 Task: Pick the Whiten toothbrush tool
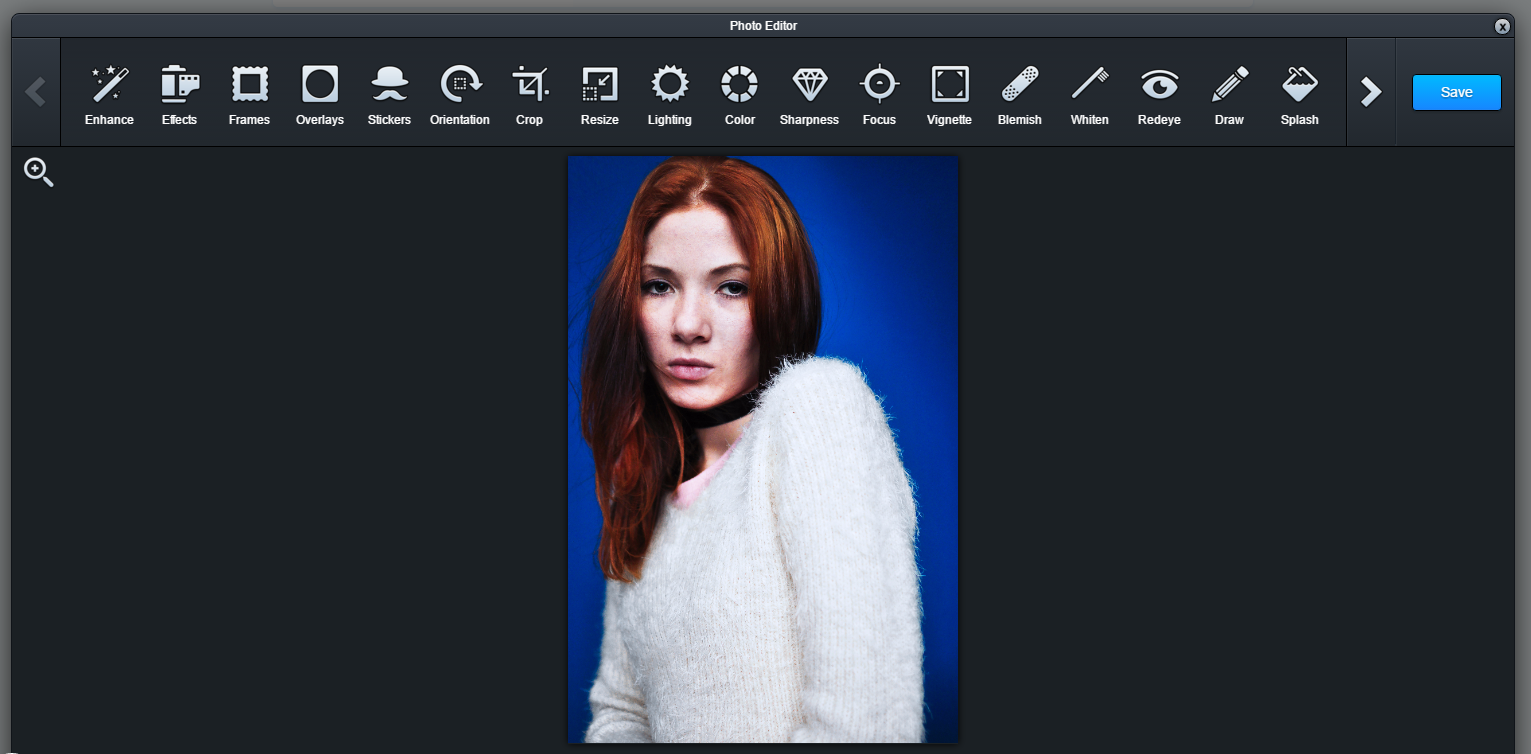(x=1089, y=94)
